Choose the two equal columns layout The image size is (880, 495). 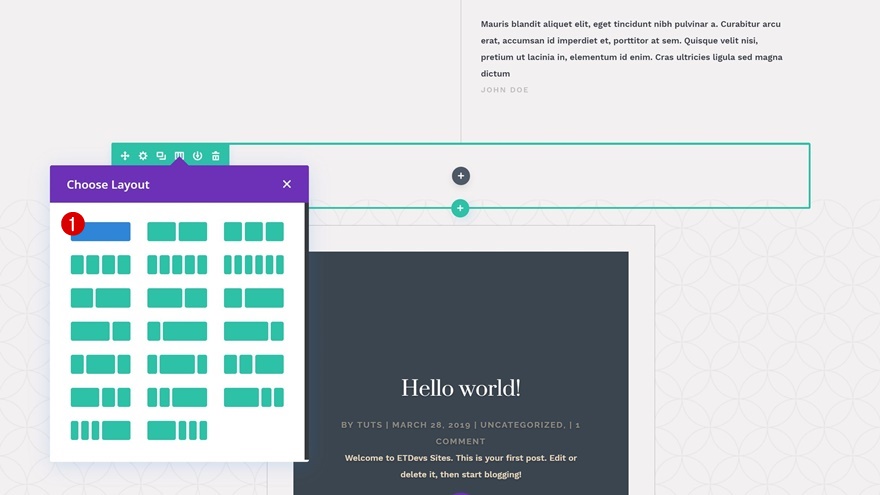click(x=177, y=231)
